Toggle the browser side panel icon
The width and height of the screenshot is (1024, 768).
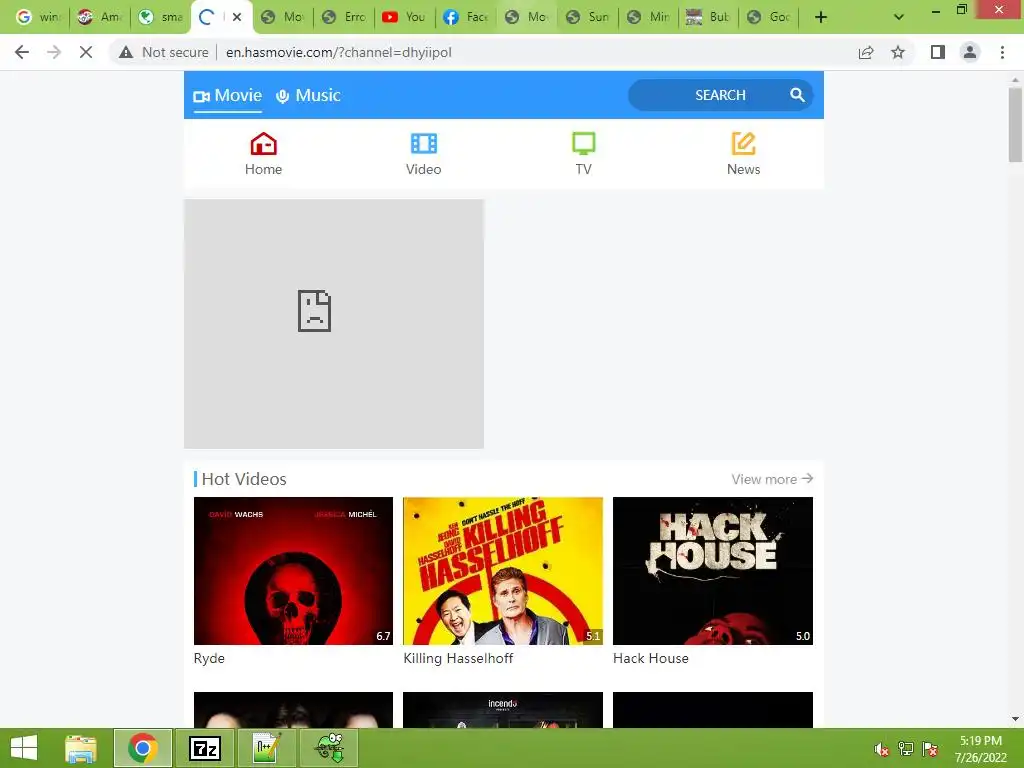(938, 52)
